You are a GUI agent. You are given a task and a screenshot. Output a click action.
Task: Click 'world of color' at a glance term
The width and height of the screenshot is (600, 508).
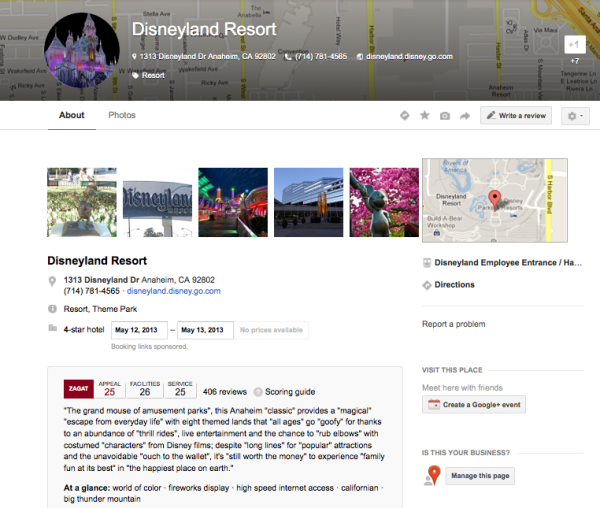137,488
